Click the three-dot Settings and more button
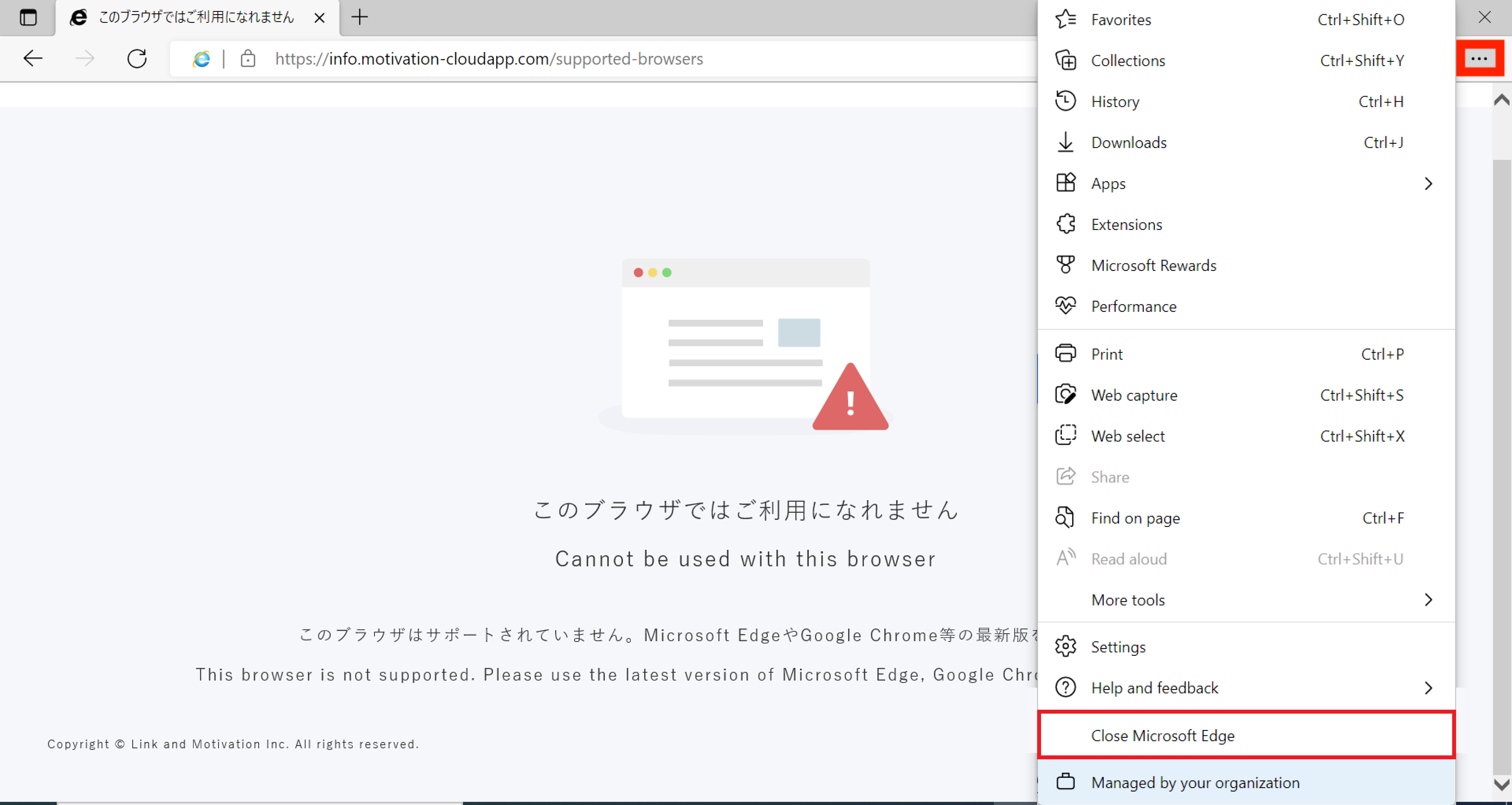This screenshot has width=1512, height=805. 1479,58
